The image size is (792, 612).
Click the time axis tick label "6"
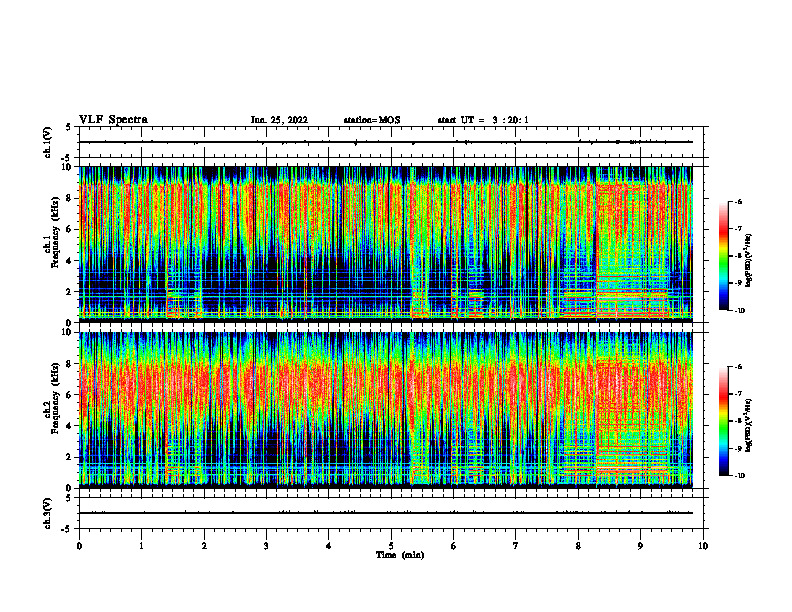pyautogui.click(x=454, y=546)
